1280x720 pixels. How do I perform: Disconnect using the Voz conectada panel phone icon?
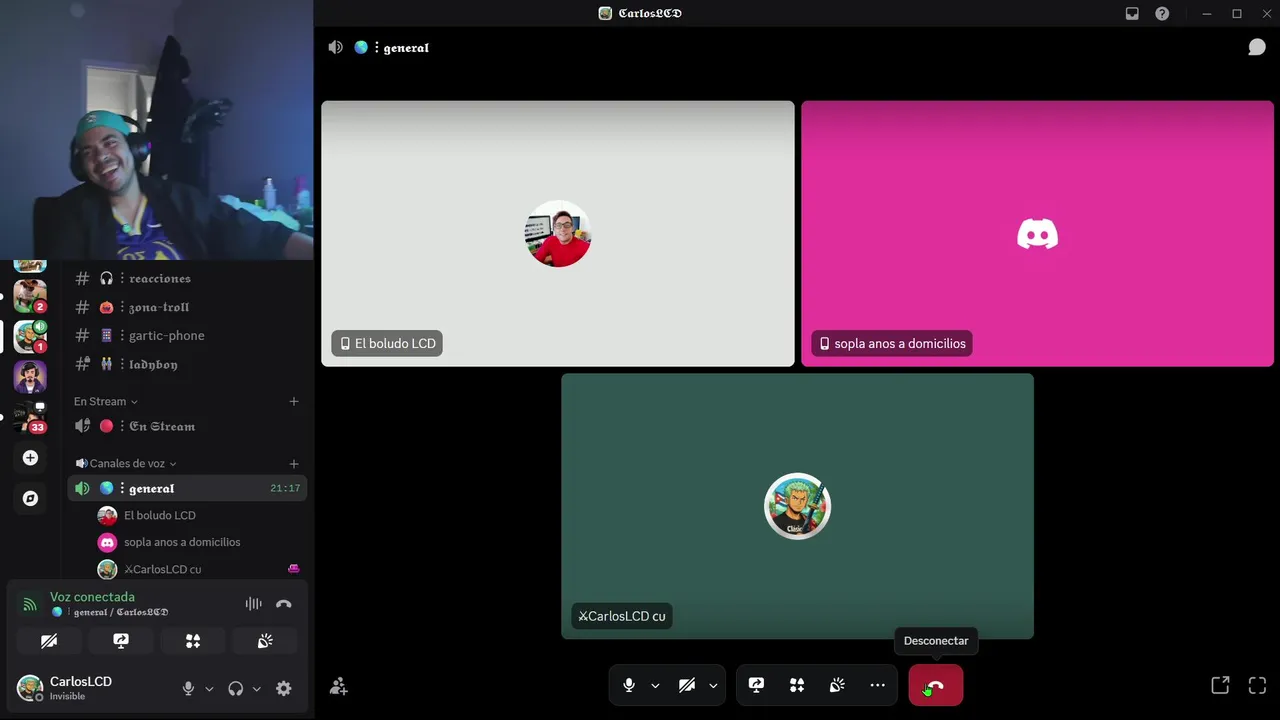click(284, 604)
